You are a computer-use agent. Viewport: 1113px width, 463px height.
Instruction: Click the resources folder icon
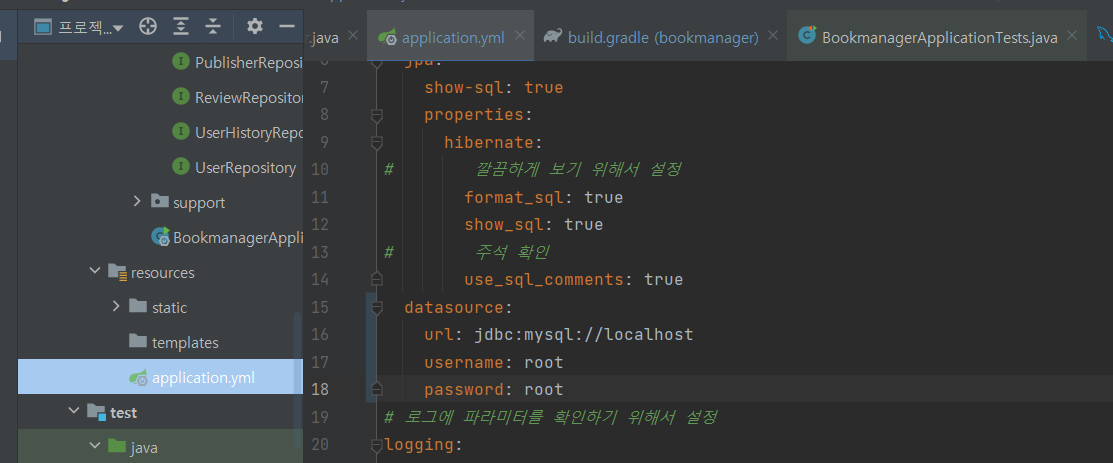pos(117,272)
